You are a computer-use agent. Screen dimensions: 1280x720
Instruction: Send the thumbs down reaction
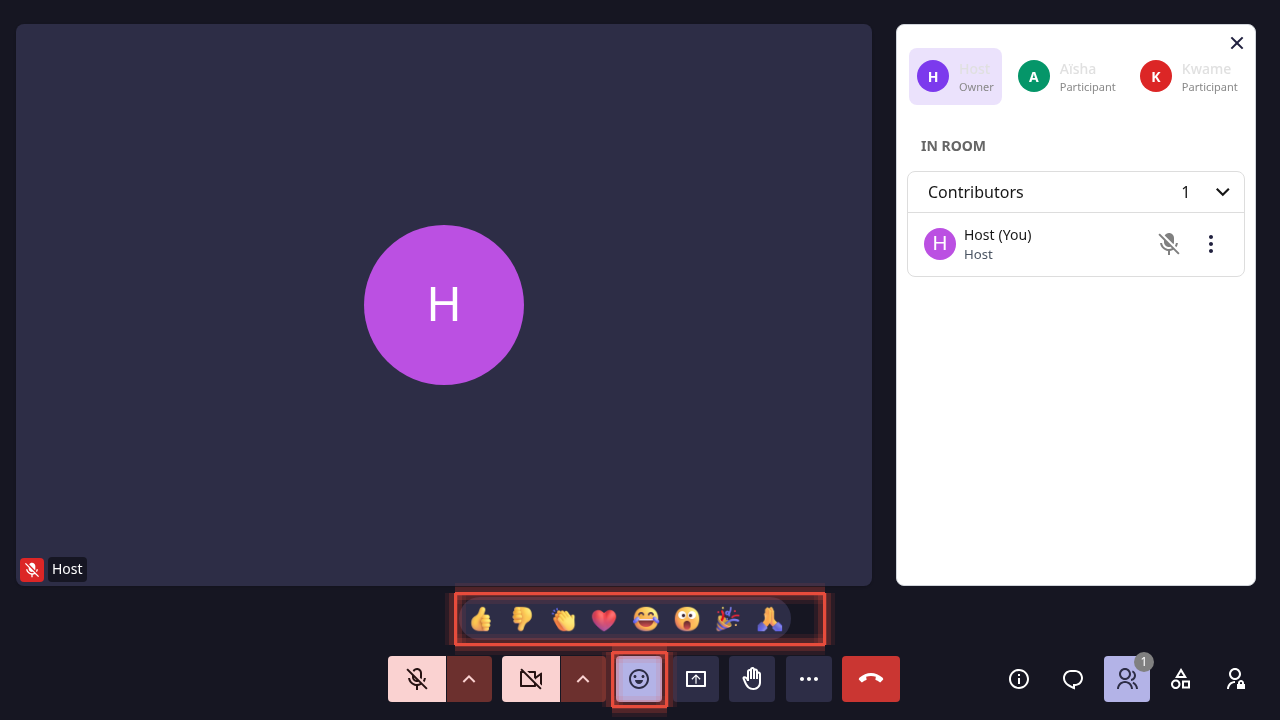(522, 619)
